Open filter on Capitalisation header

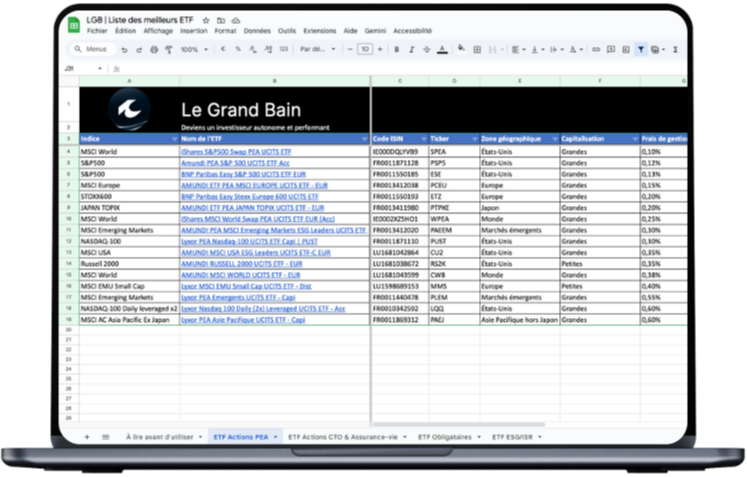click(635, 139)
